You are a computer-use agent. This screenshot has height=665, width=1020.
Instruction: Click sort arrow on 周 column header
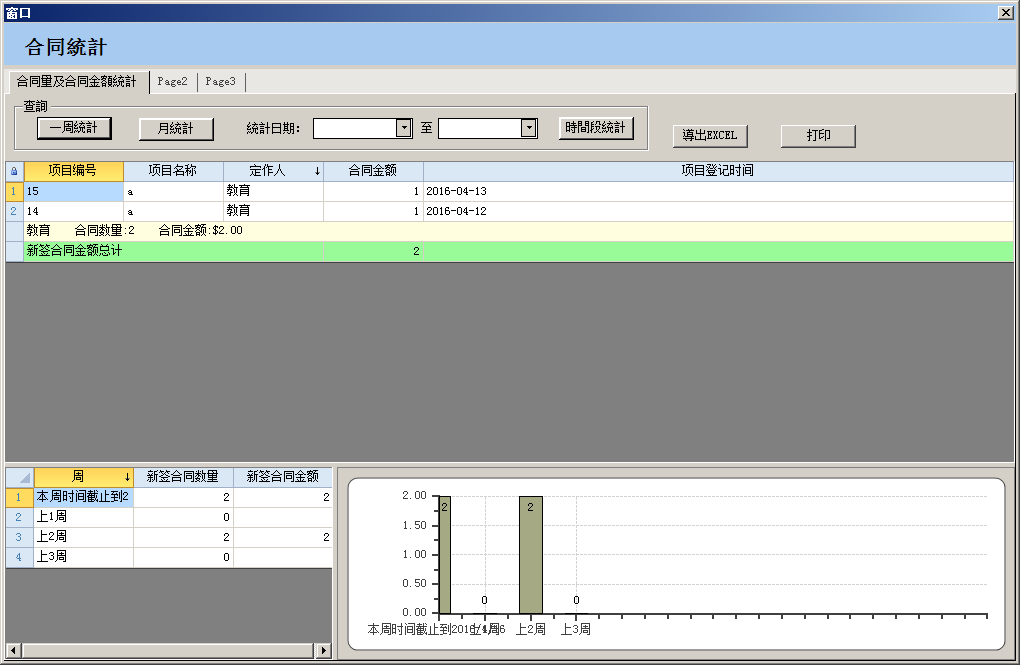(127, 477)
